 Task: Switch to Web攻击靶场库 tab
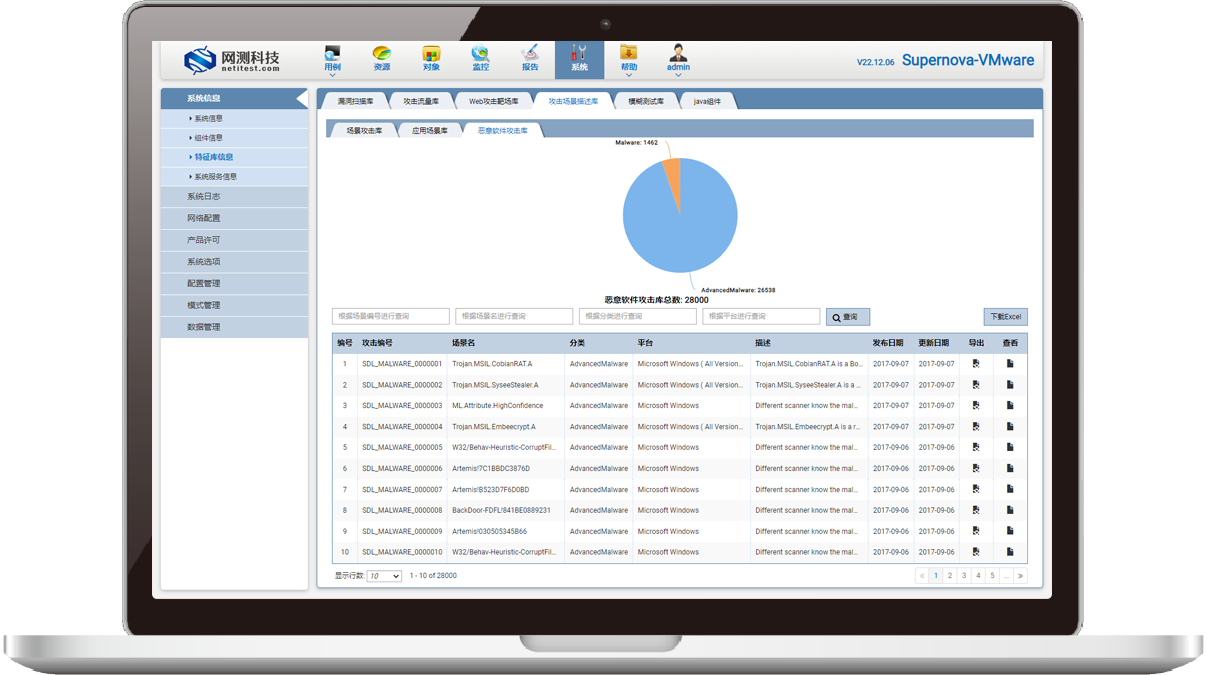pyautogui.click(x=494, y=101)
